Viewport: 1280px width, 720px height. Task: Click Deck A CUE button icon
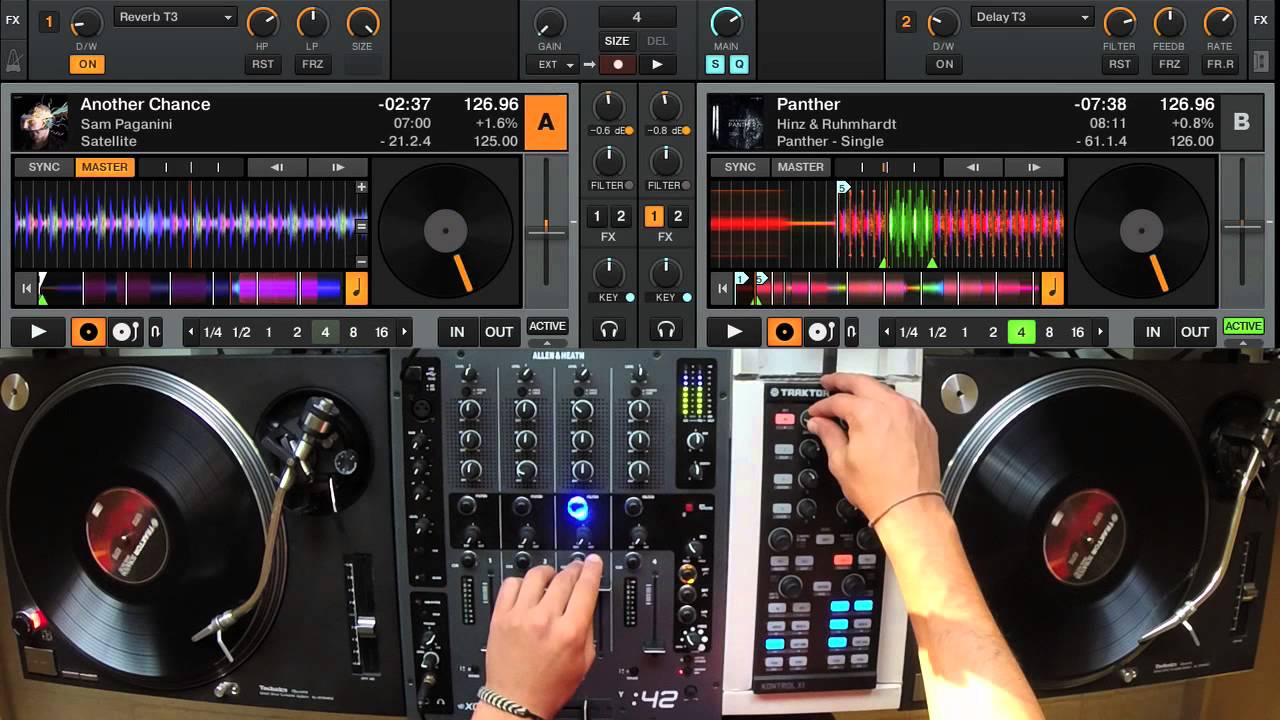point(88,332)
